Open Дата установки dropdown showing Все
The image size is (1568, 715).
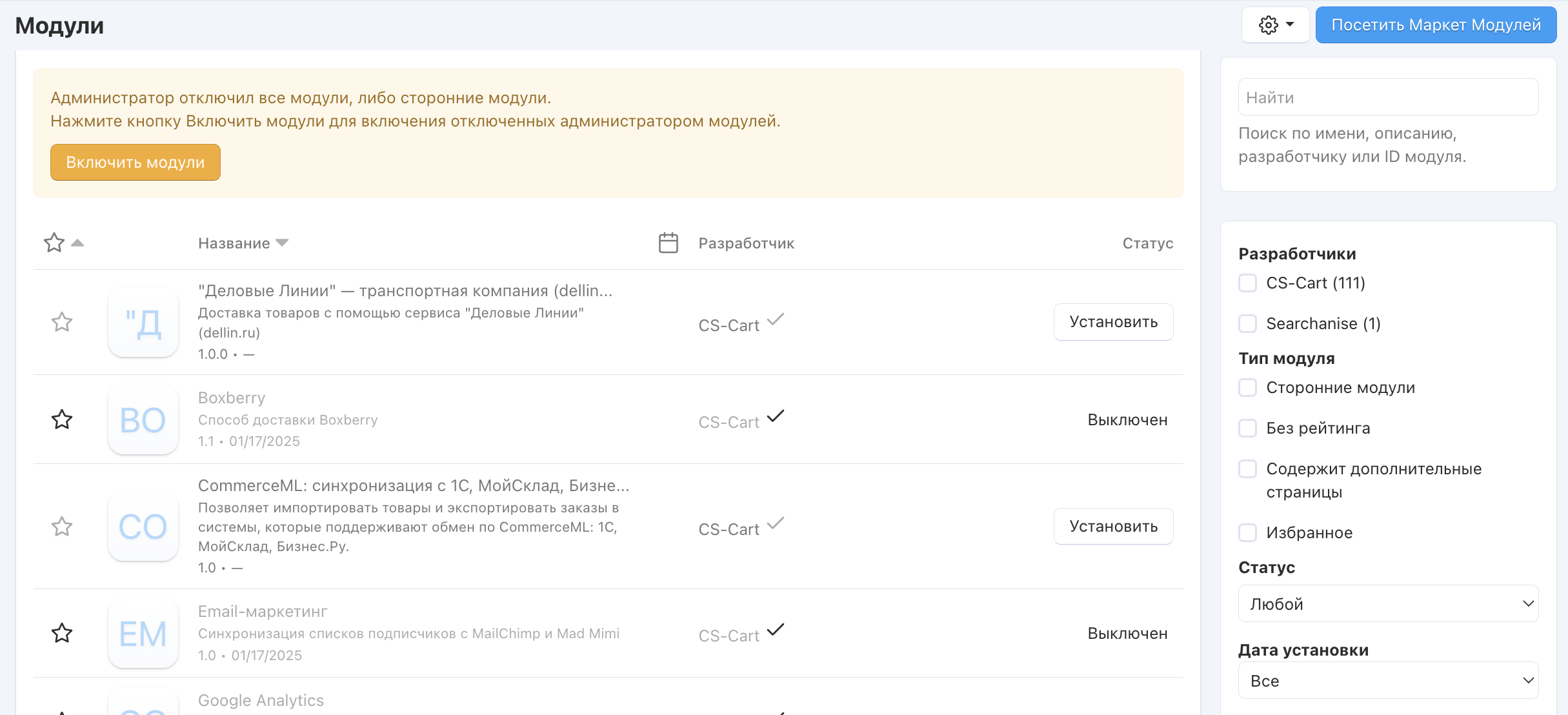coord(1388,681)
